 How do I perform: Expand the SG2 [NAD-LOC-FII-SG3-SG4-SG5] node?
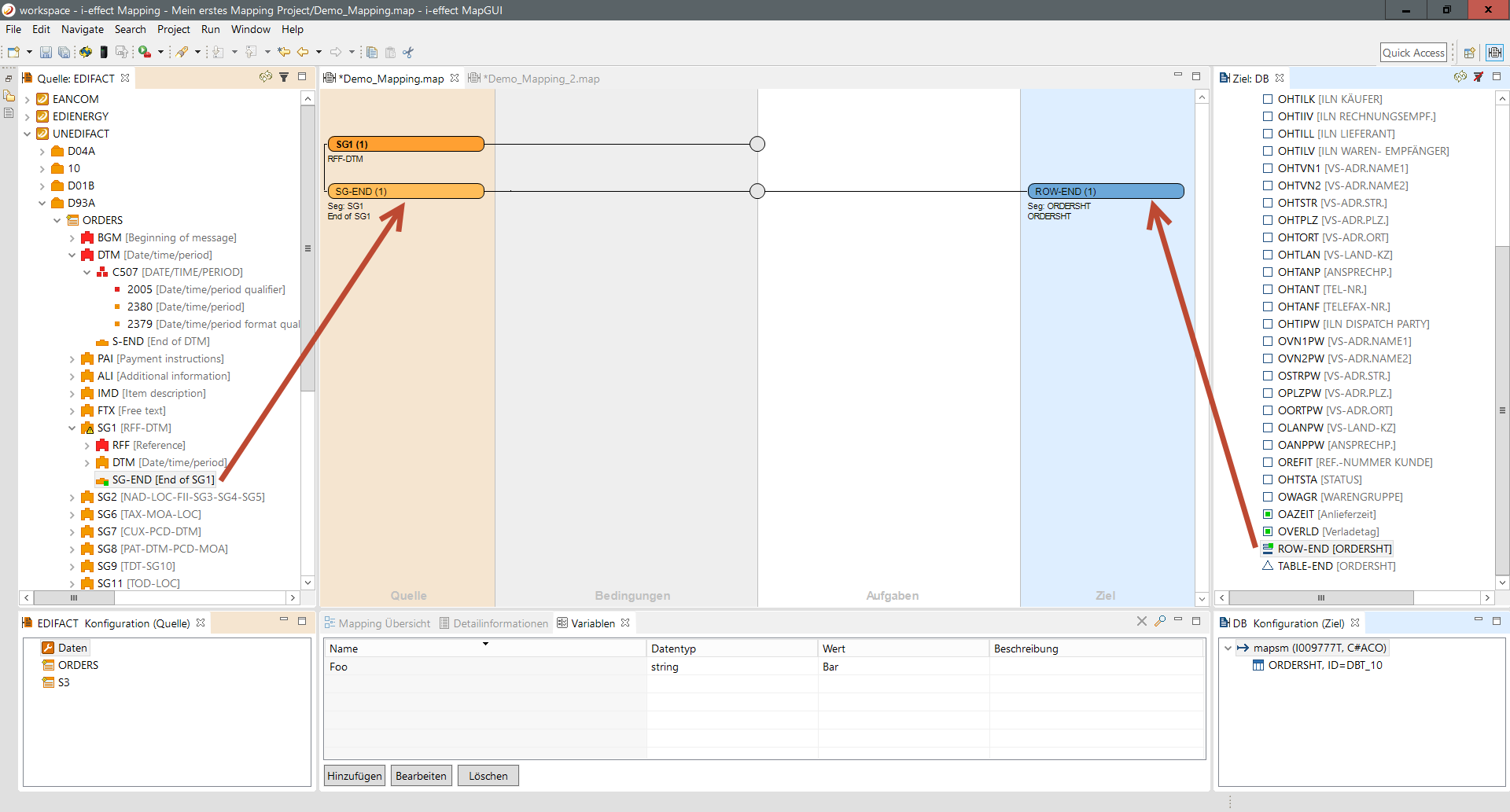pos(72,498)
